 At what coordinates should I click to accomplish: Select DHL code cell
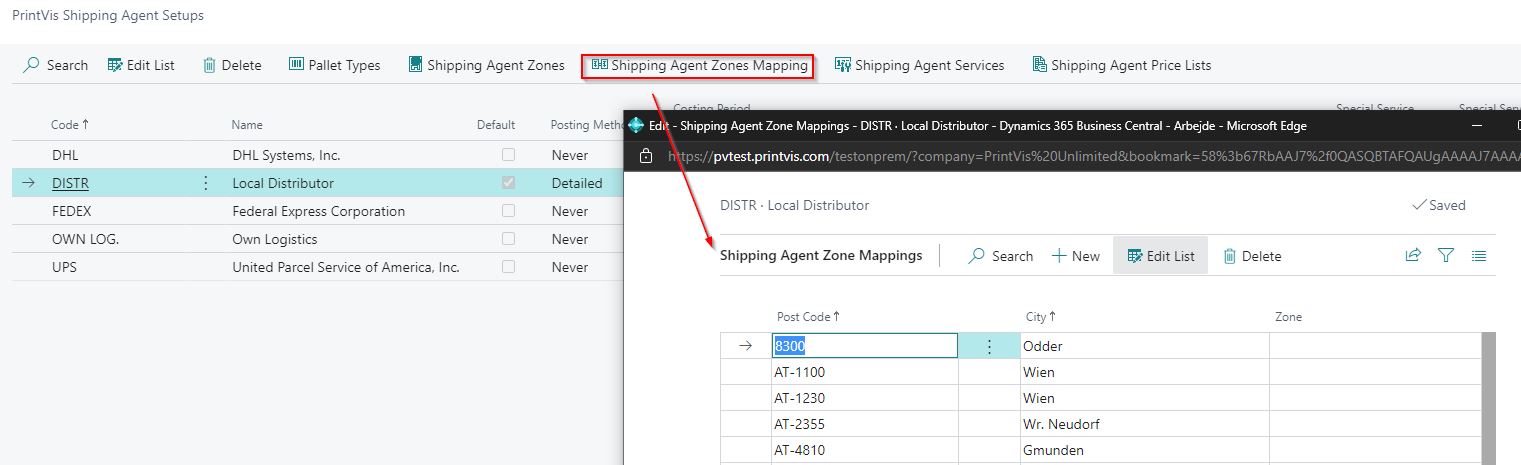65,155
